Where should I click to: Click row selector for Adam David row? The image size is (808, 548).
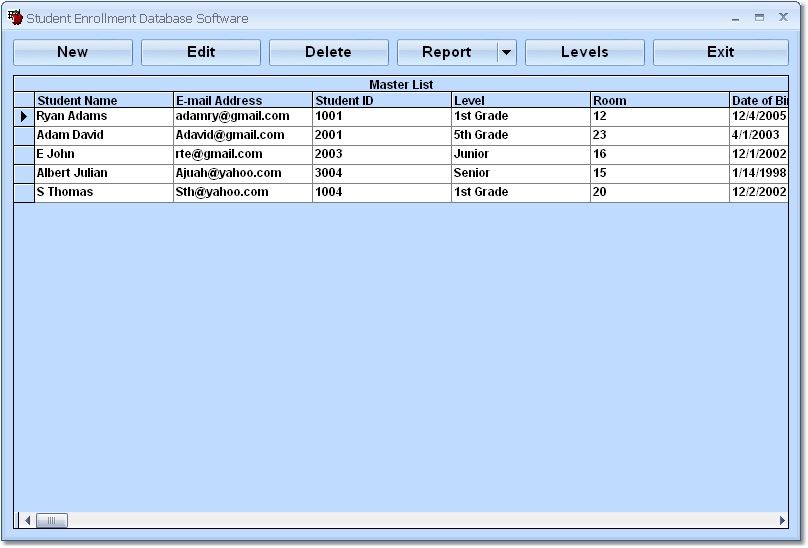pyautogui.click(x=24, y=136)
